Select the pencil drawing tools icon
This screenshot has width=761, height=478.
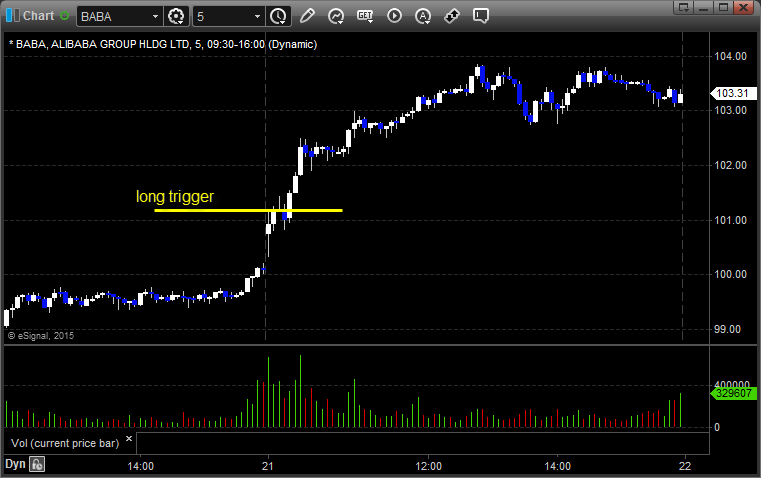pos(307,16)
